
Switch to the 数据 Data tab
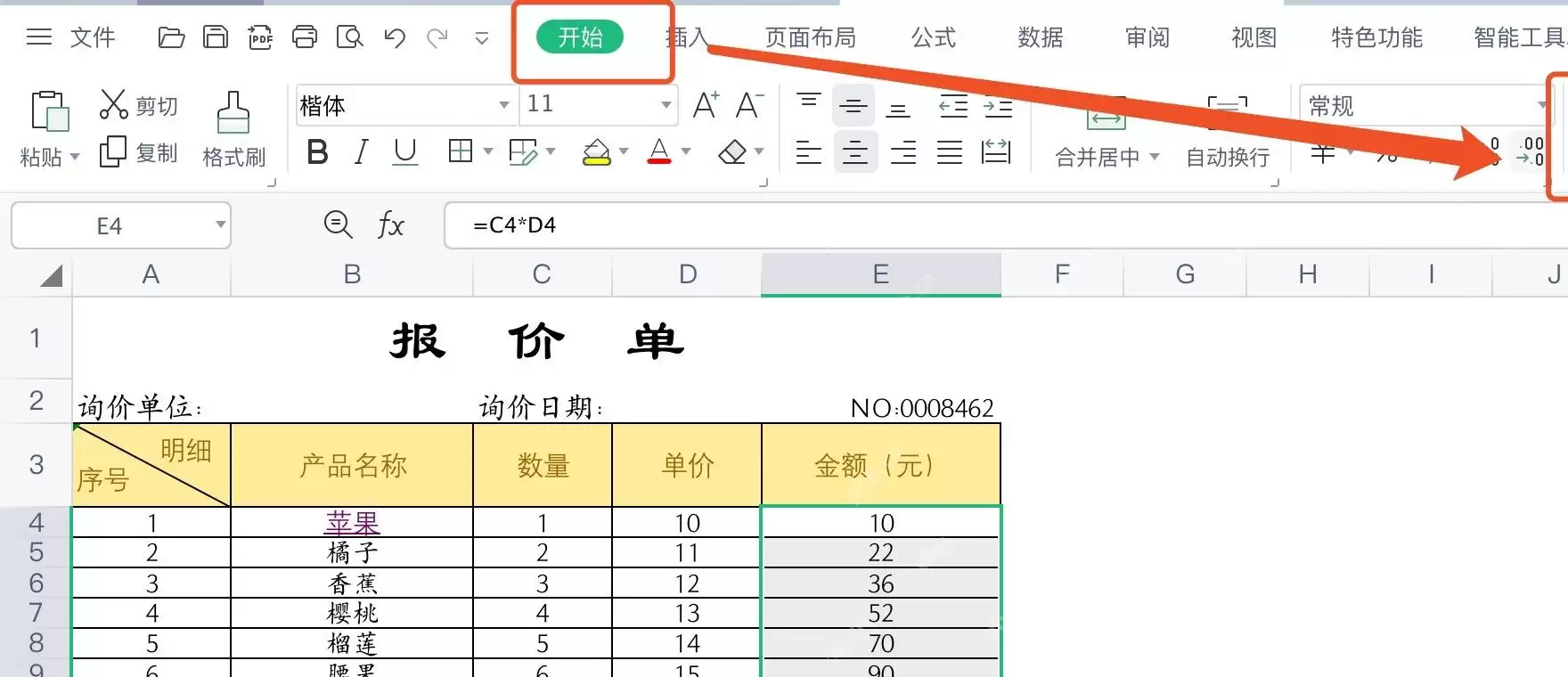click(1041, 37)
